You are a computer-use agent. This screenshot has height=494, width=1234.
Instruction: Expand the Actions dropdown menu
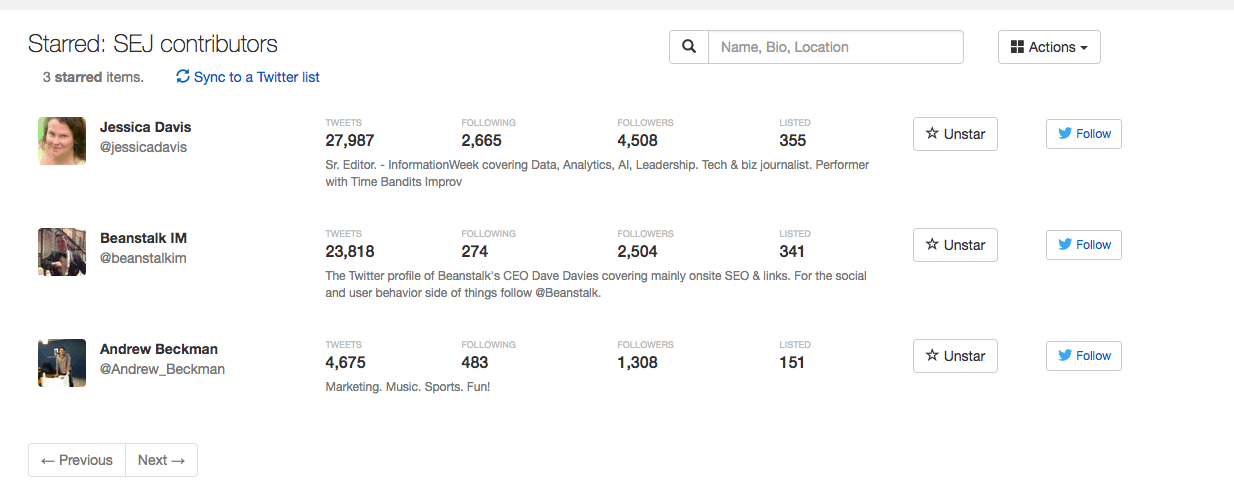tap(1049, 47)
